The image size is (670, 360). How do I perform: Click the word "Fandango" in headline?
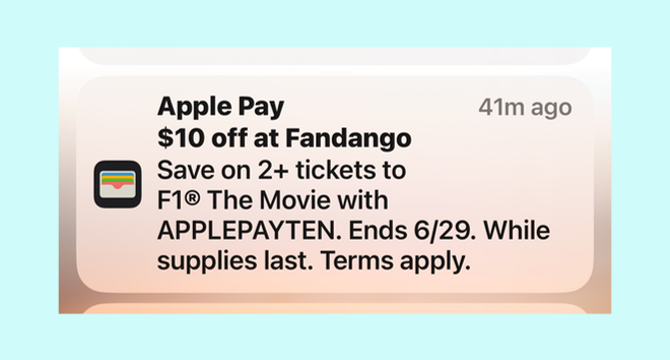coord(348,138)
